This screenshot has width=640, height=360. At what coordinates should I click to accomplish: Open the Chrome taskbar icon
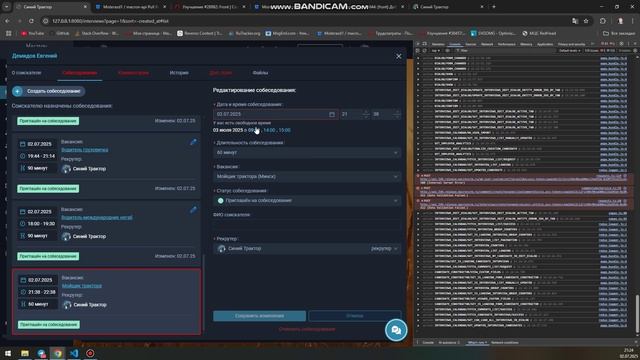(58, 353)
